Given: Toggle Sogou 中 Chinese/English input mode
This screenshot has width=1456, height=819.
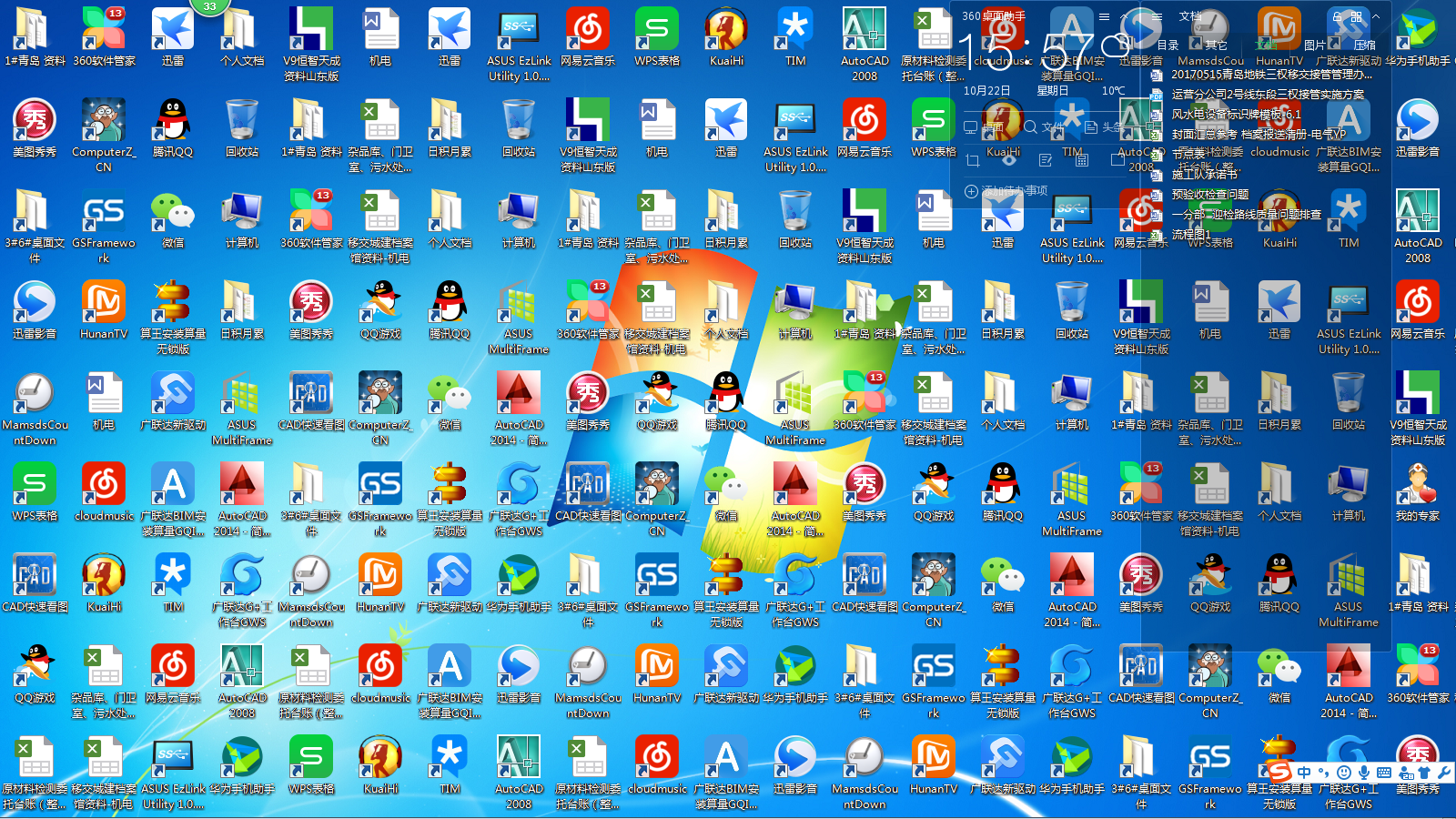Looking at the screenshot, I should tap(1304, 773).
